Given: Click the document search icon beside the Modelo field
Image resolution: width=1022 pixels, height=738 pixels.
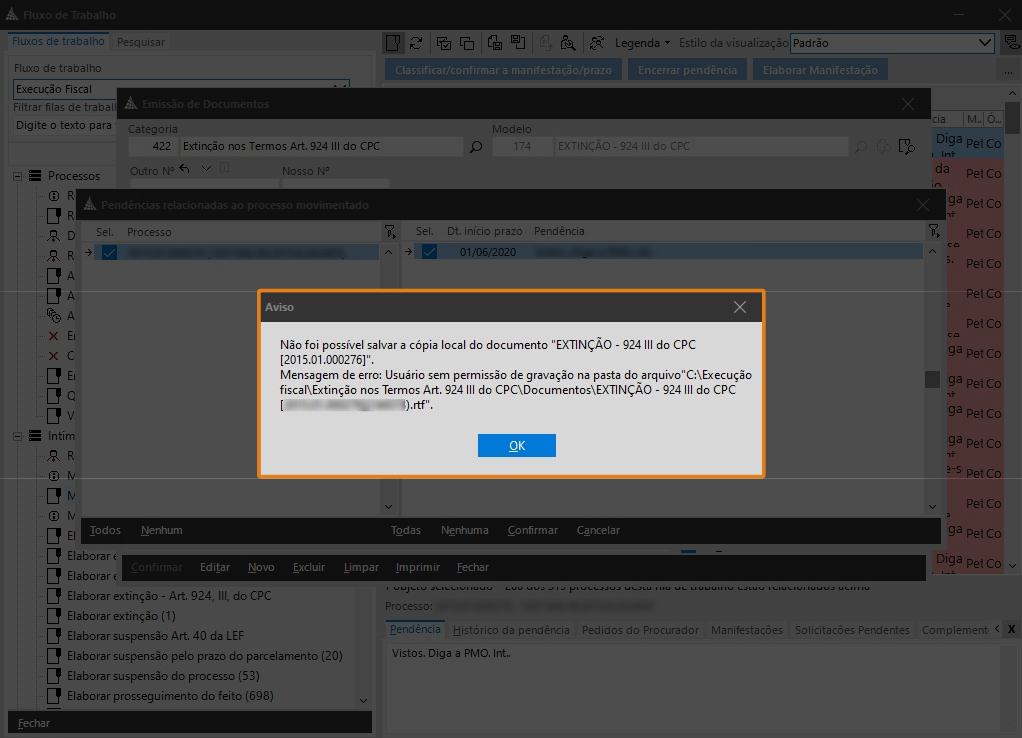Looking at the screenshot, I should [x=906, y=147].
